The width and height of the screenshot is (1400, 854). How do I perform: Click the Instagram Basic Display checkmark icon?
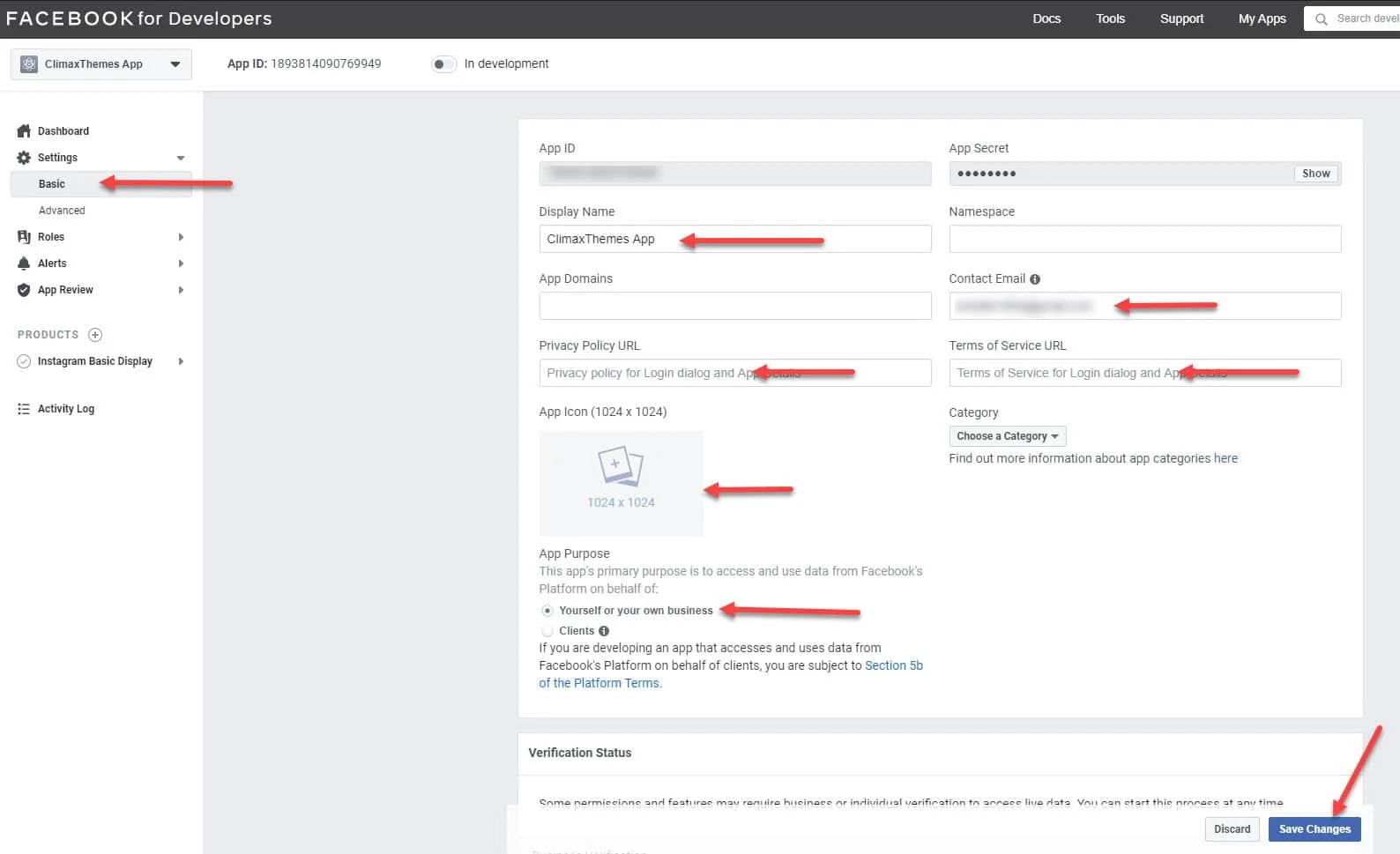(24, 361)
